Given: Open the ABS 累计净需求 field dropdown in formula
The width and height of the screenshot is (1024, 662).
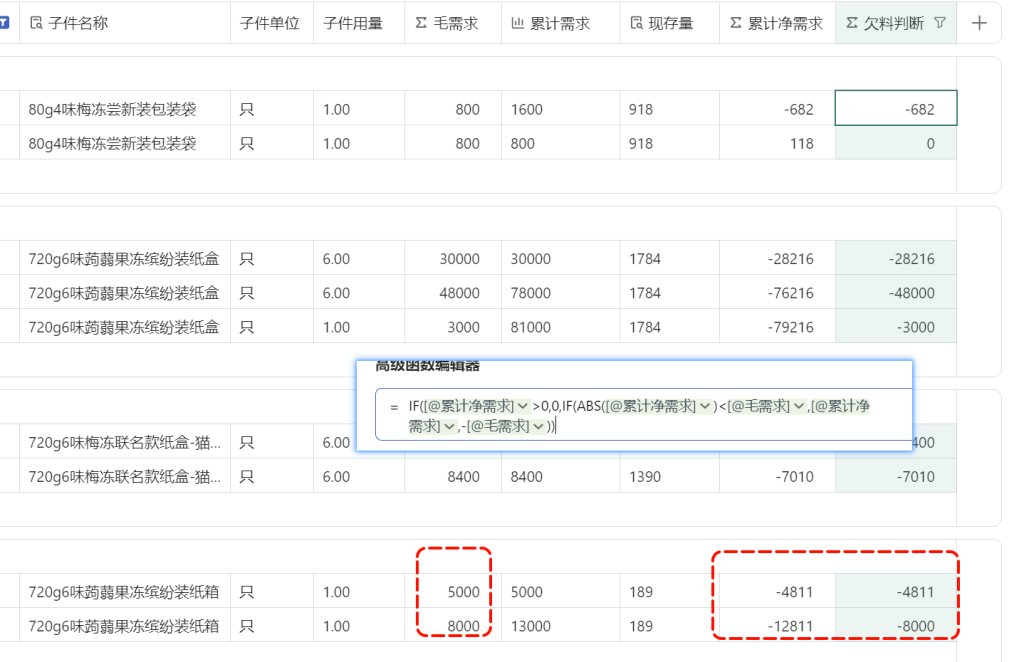Looking at the screenshot, I should [x=705, y=406].
